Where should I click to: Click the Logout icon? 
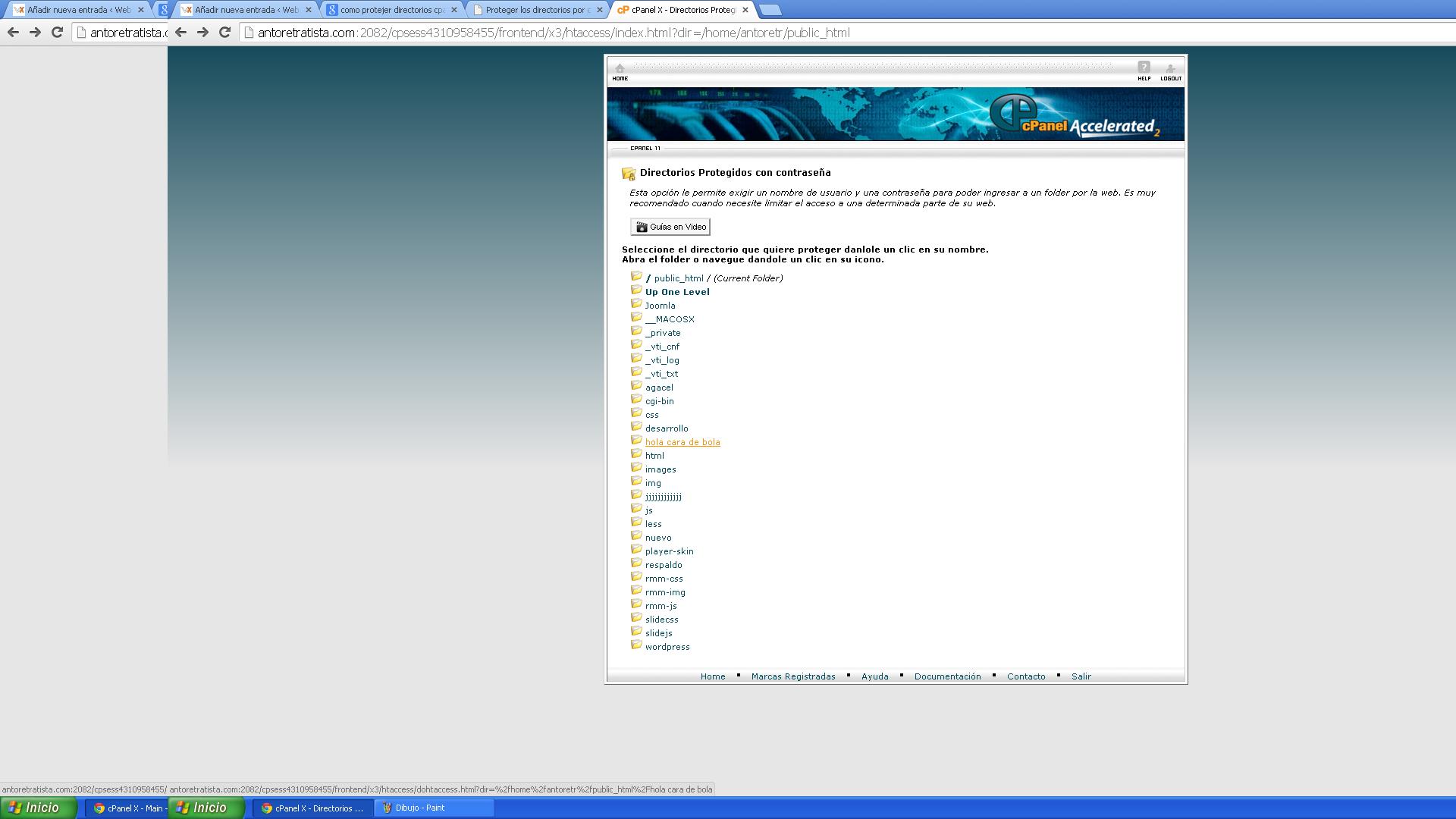pyautogui.click(x=1170, y=70)
